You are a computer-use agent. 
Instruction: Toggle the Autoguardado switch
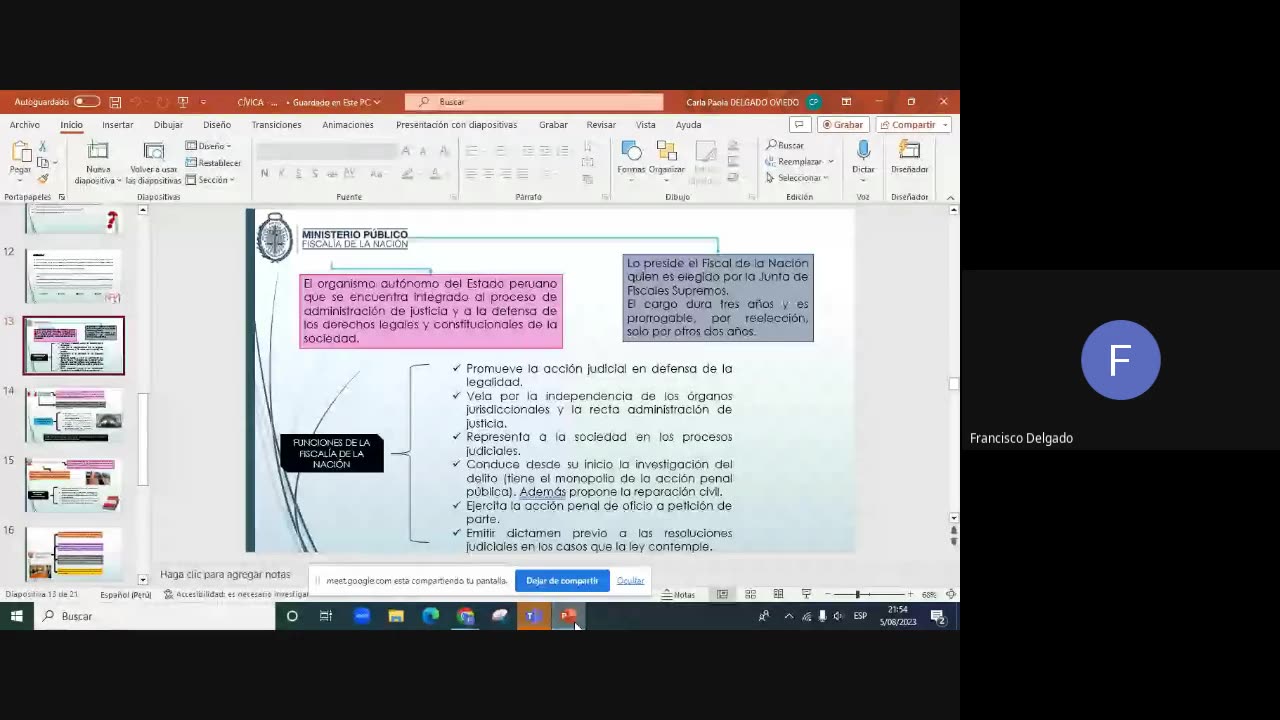pos(87,102)
